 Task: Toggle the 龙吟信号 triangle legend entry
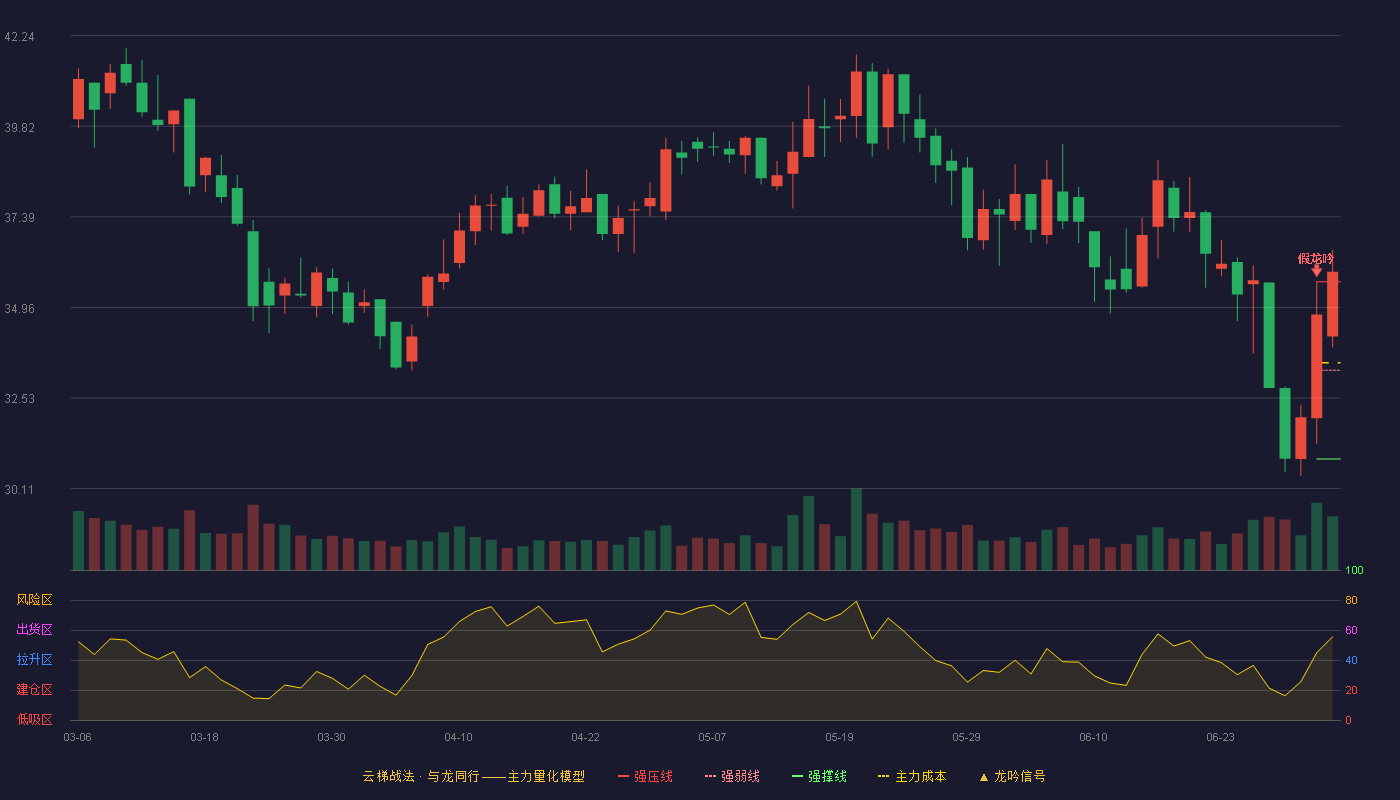[1012, 776]
